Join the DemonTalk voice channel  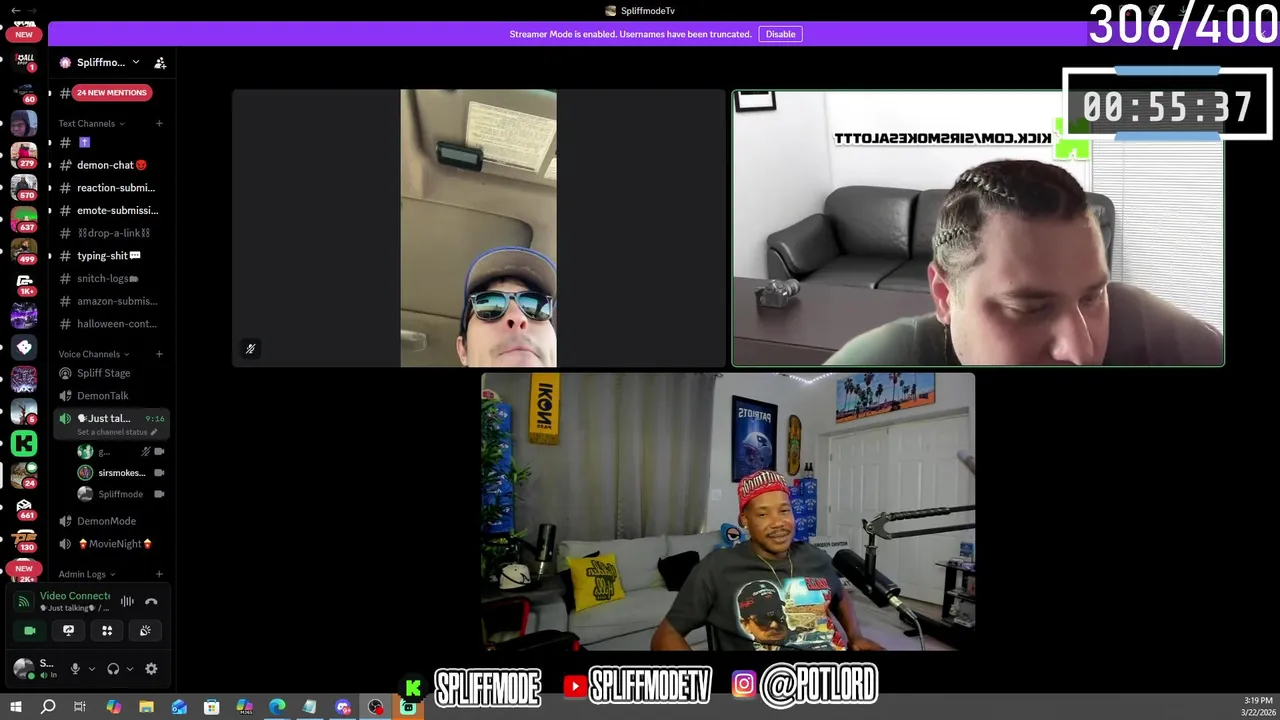coord(111,396)
